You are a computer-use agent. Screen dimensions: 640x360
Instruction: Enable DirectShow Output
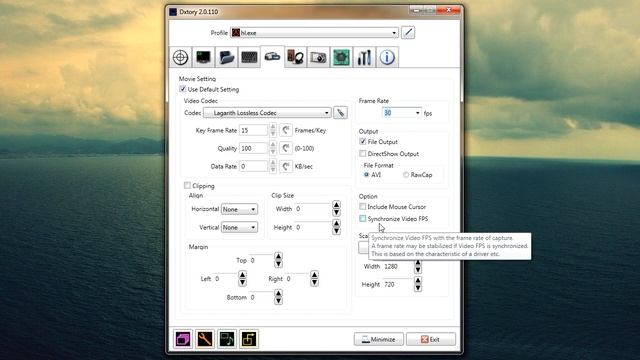click(362, 153)
